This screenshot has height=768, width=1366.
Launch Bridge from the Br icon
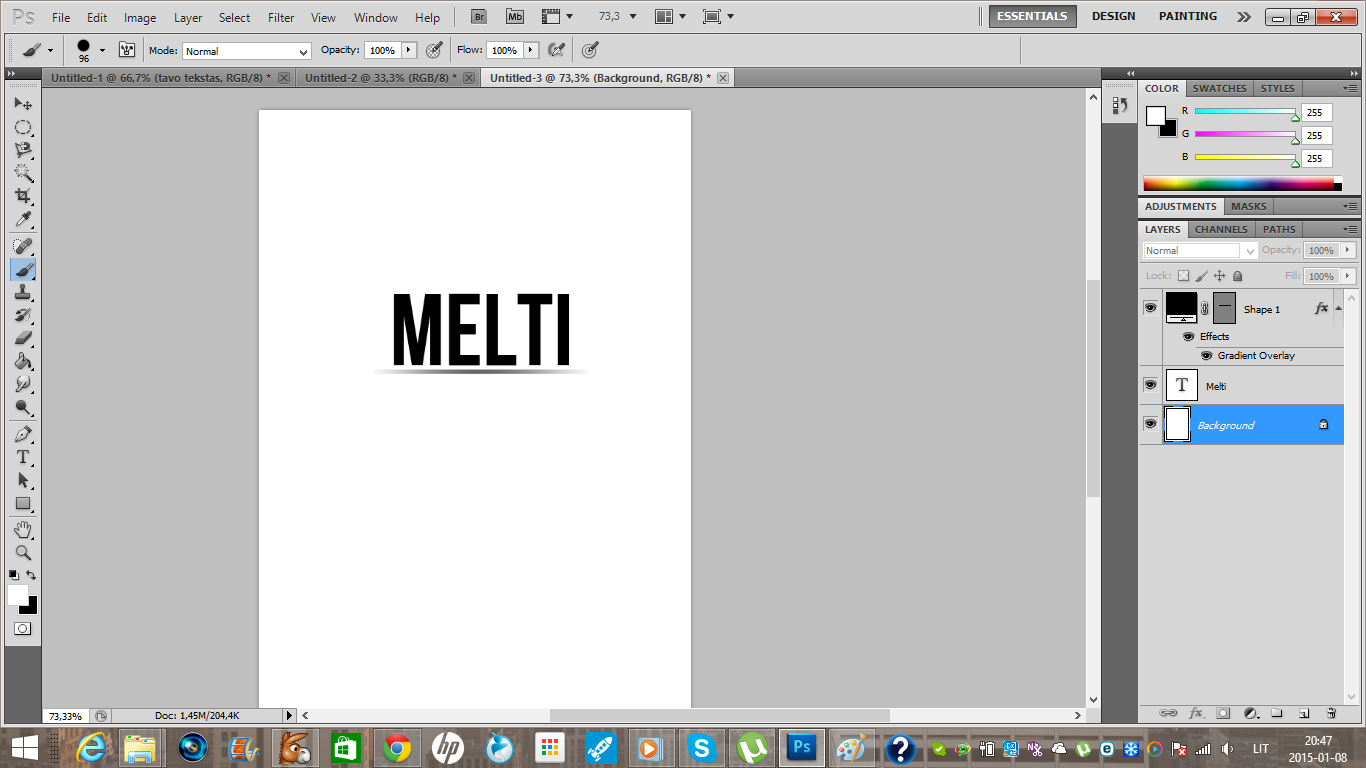pos(479,17)
